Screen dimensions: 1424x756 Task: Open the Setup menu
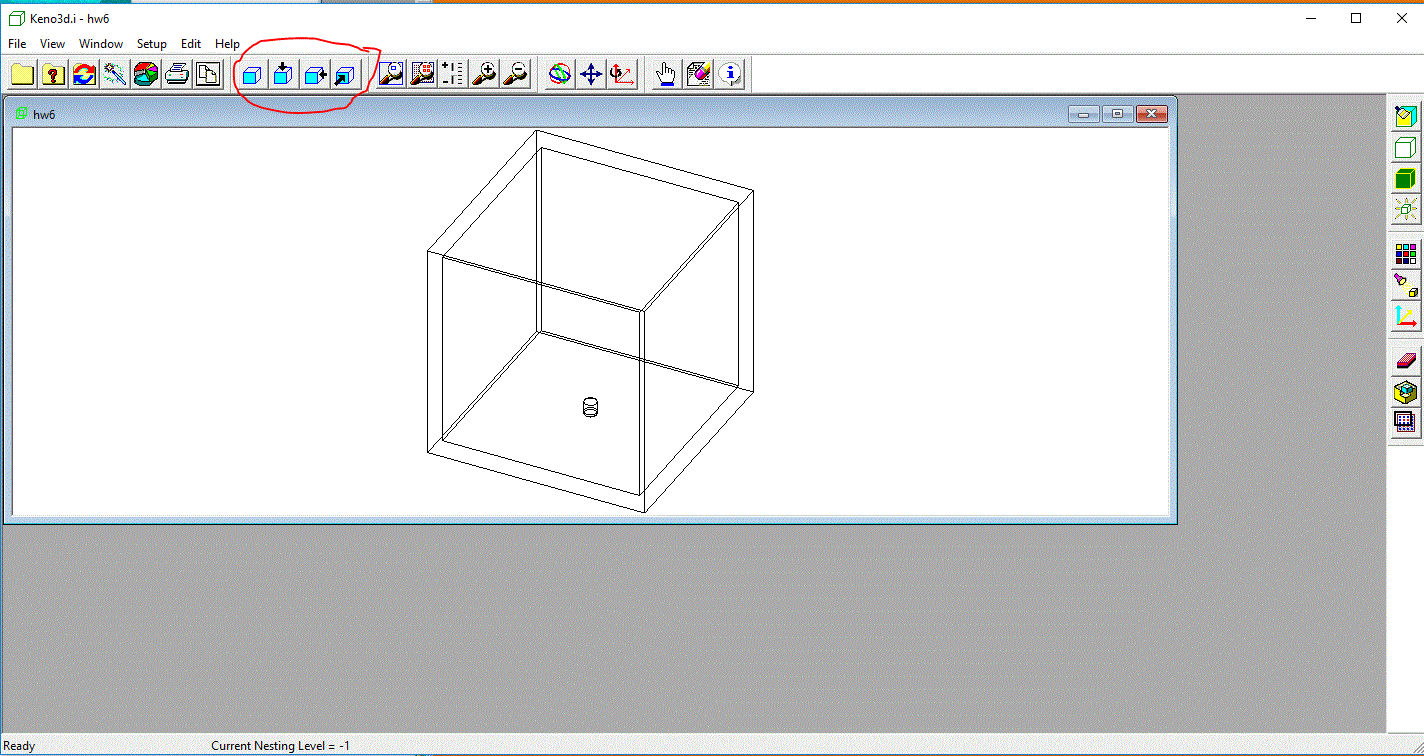coord(152,44)
